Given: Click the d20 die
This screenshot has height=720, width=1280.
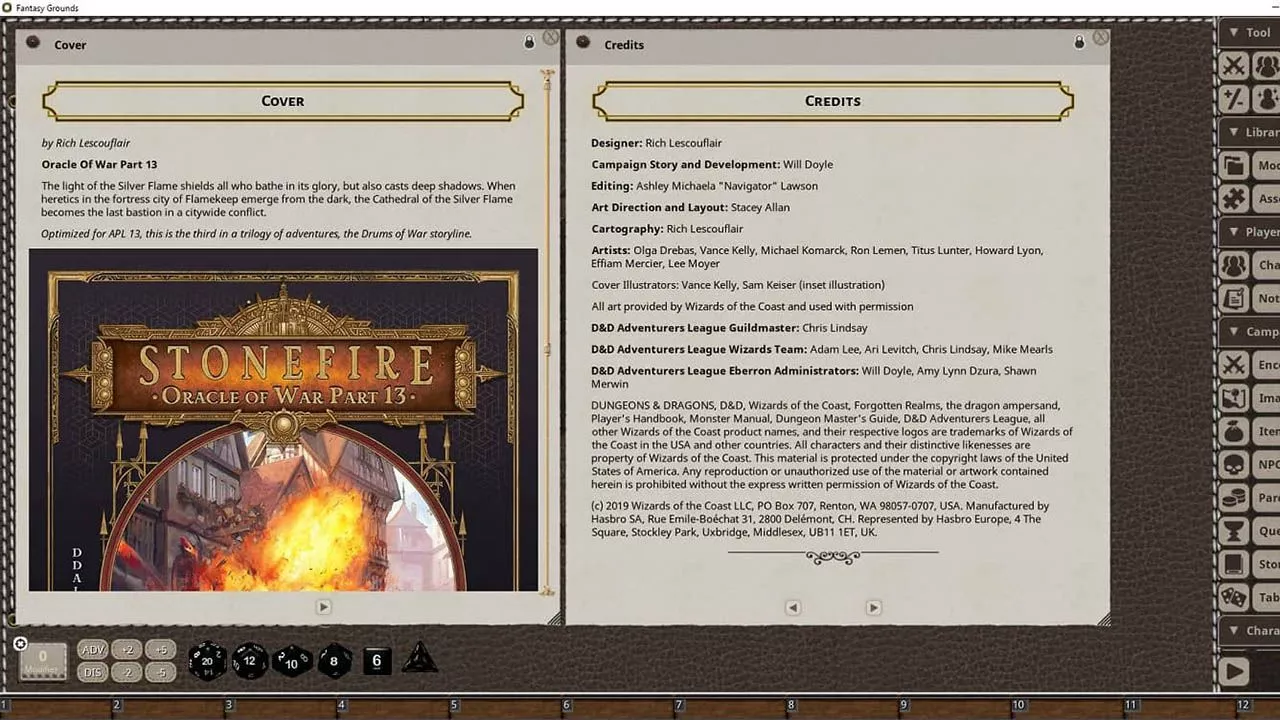Looking at the screenshot, I should click(x=208, y=660).
